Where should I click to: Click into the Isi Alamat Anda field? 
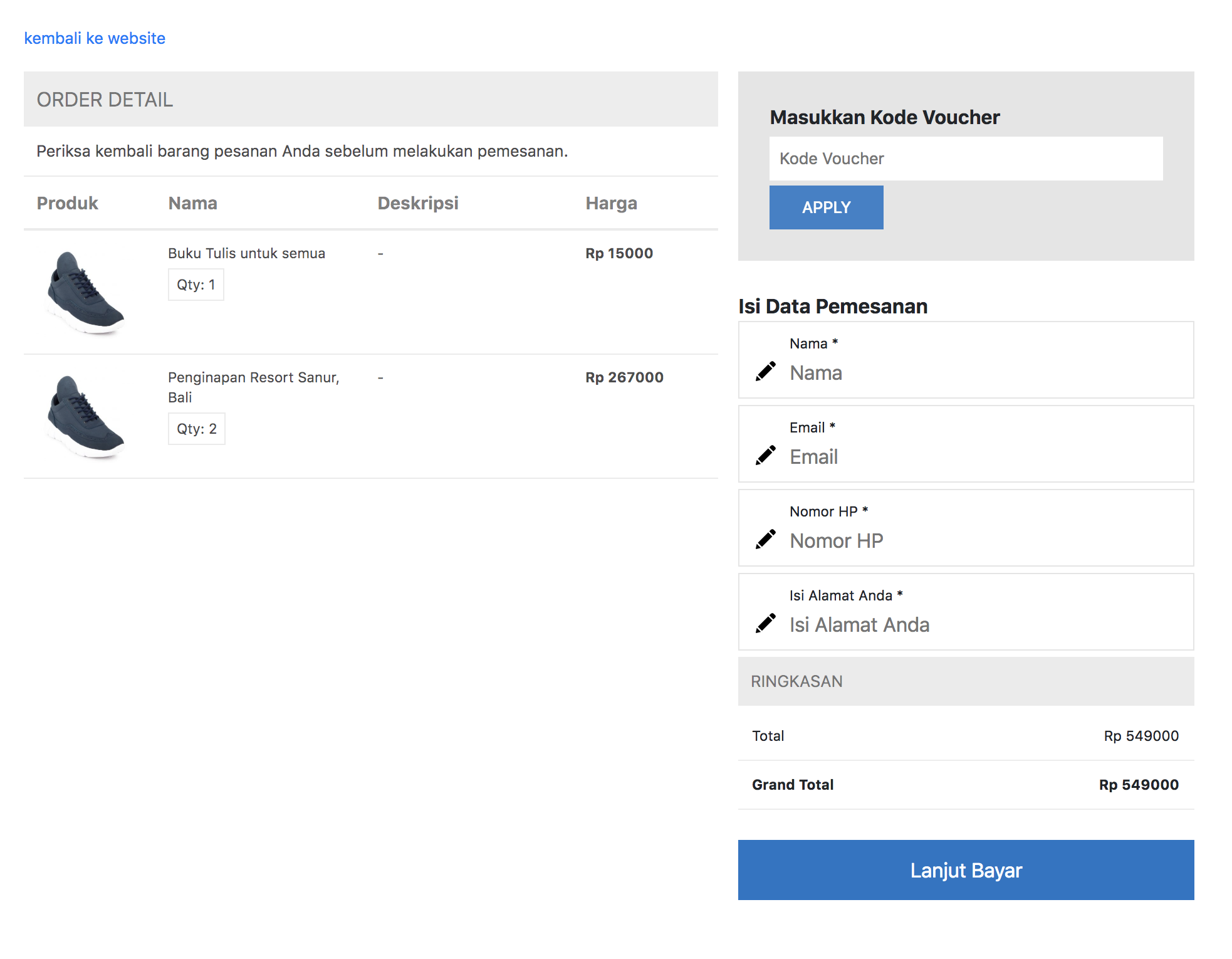click(x=984, y=625)
